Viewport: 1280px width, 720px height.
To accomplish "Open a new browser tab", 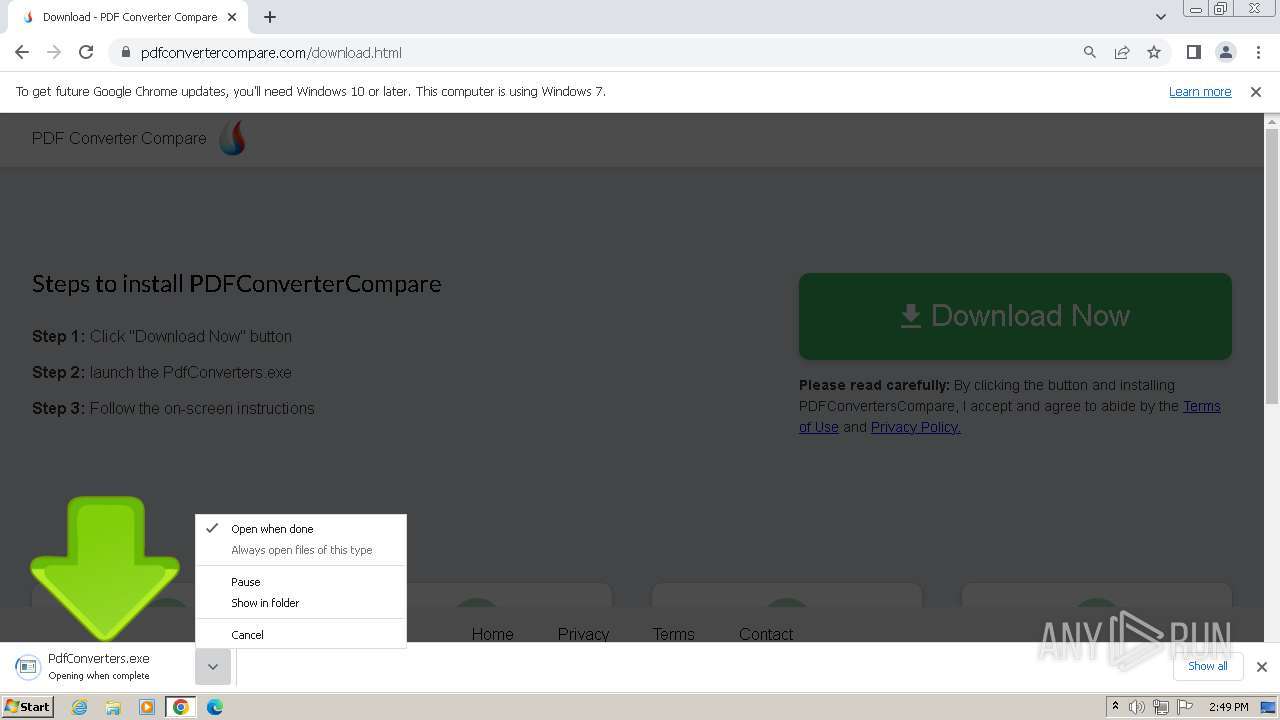I will (x=270, y=17).
